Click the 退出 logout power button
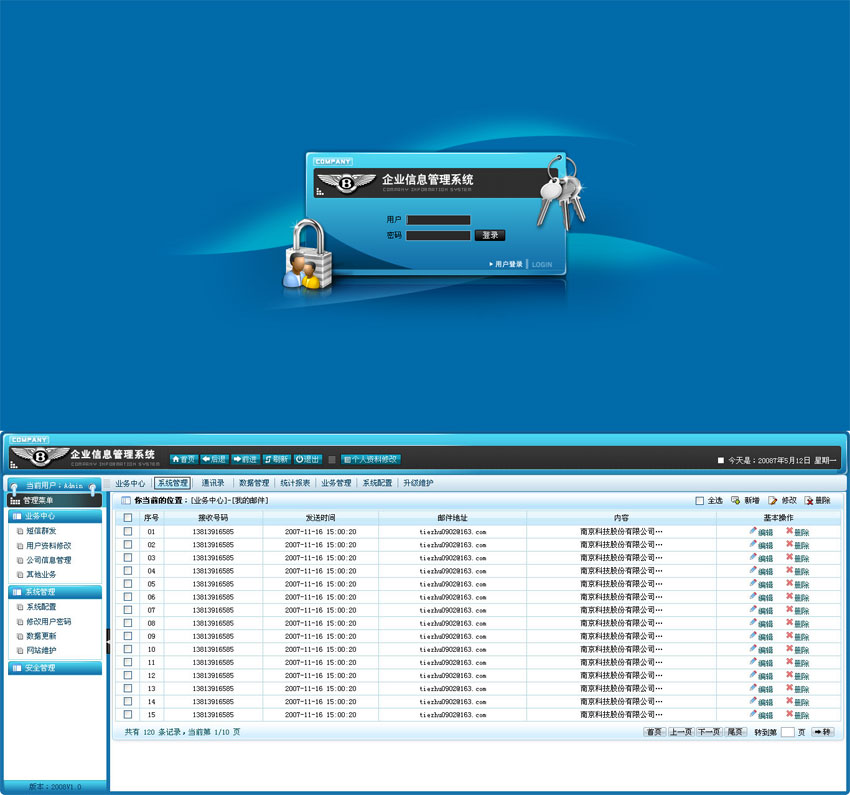The height and width of the screenshot is (795, 850). pos(308,459)
